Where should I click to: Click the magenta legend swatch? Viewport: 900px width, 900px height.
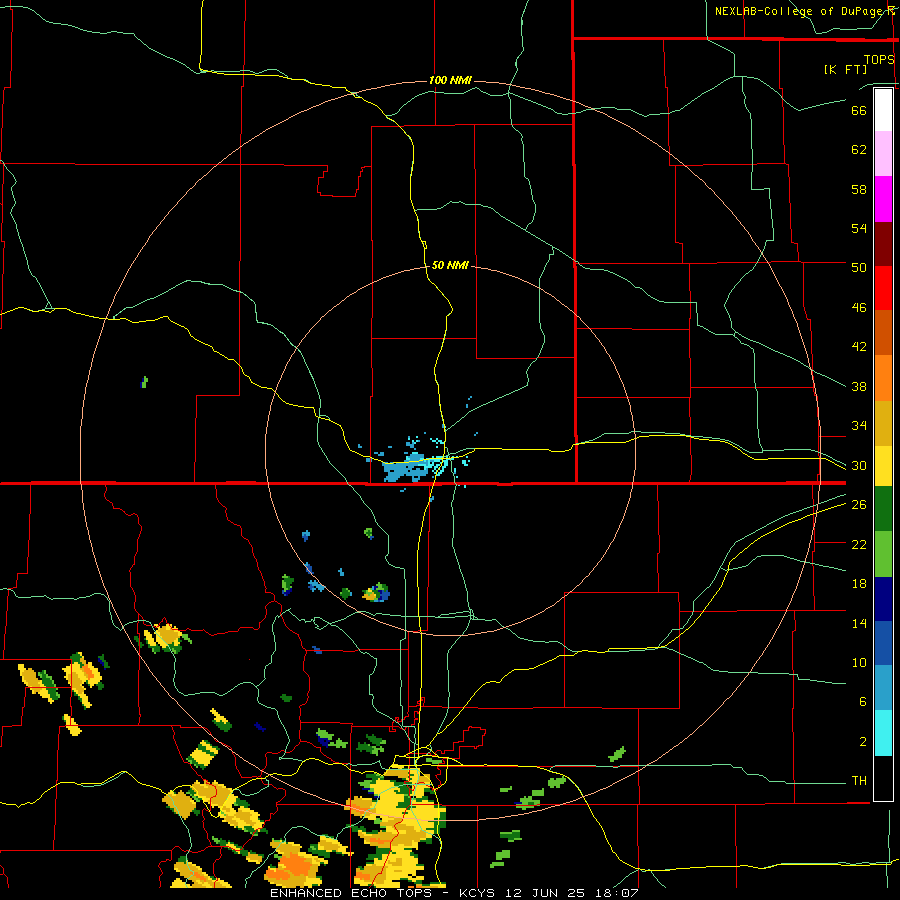pos(883,199)
